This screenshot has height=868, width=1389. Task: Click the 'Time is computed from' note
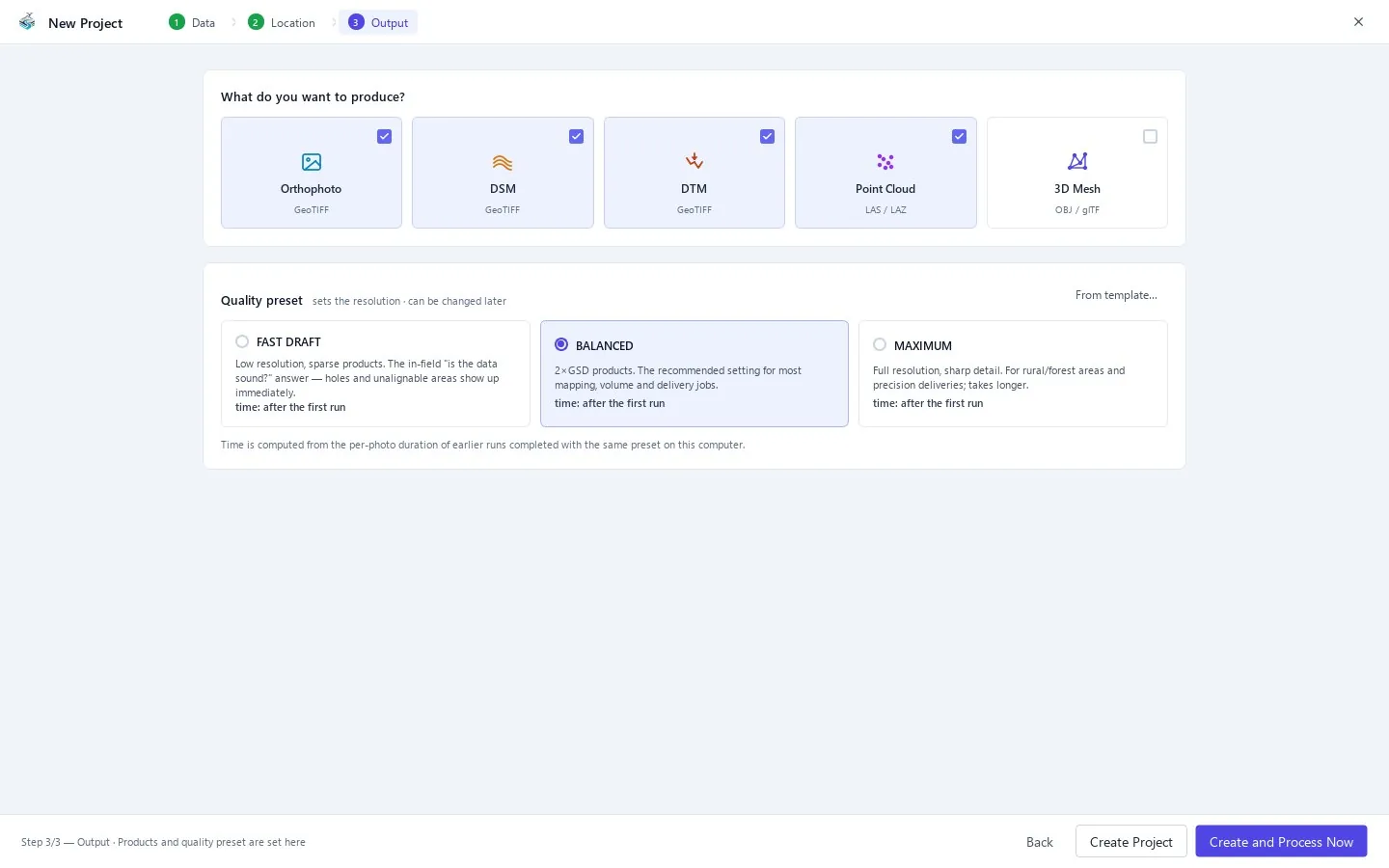[482, 445]
